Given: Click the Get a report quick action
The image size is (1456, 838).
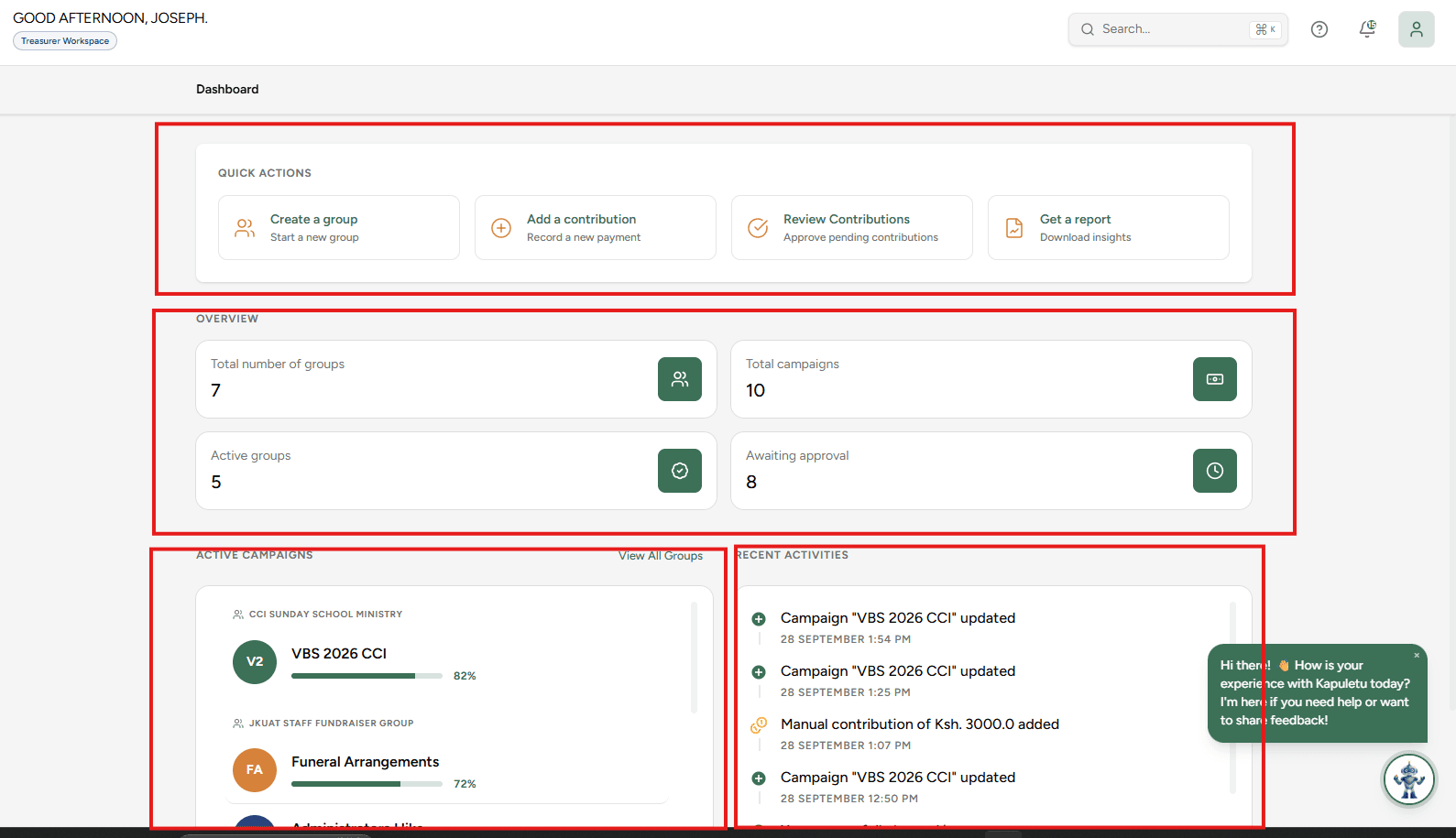Looking at the screenshot, I should (1109, 228).
